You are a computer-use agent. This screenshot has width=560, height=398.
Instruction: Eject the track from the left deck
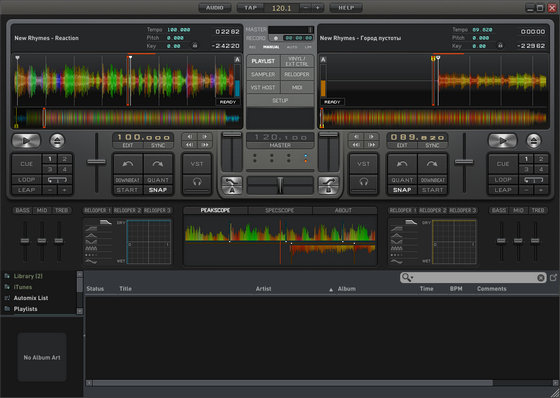pyautogui.click(x=57, y=141)
